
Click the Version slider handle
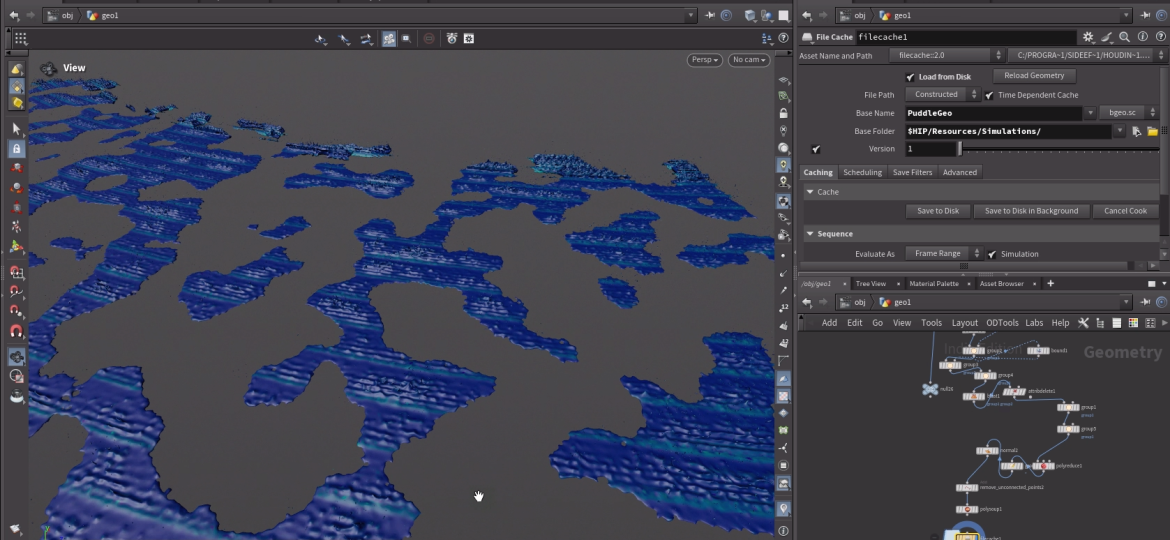tap(960, 148)
